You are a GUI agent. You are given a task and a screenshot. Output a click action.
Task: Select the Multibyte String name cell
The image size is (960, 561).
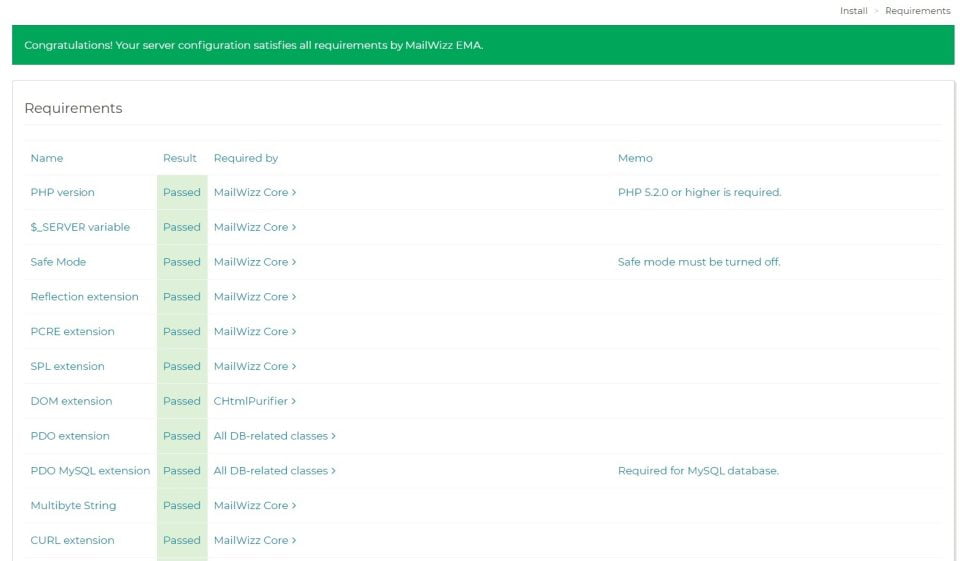point(73,506)
